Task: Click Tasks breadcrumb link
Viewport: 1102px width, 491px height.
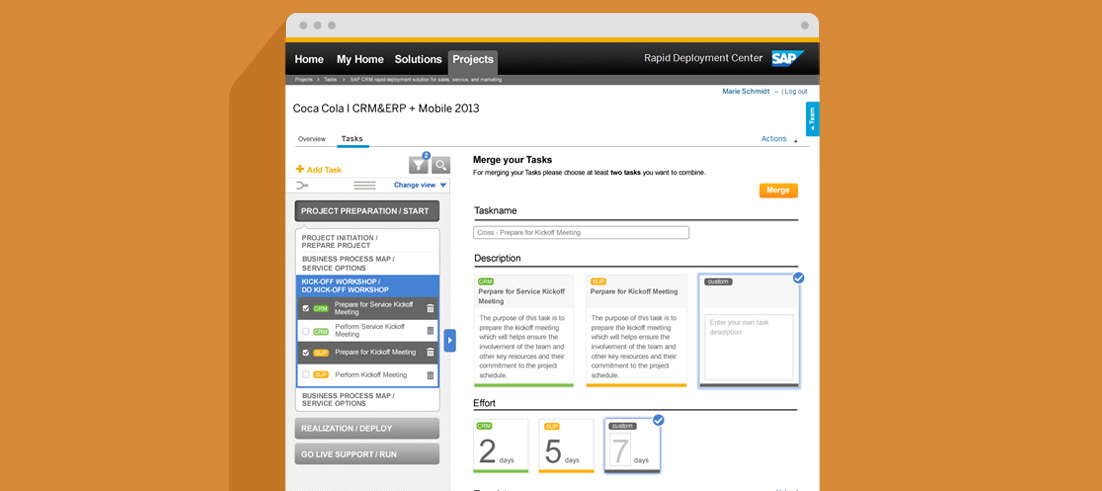Action: (330, 80)
